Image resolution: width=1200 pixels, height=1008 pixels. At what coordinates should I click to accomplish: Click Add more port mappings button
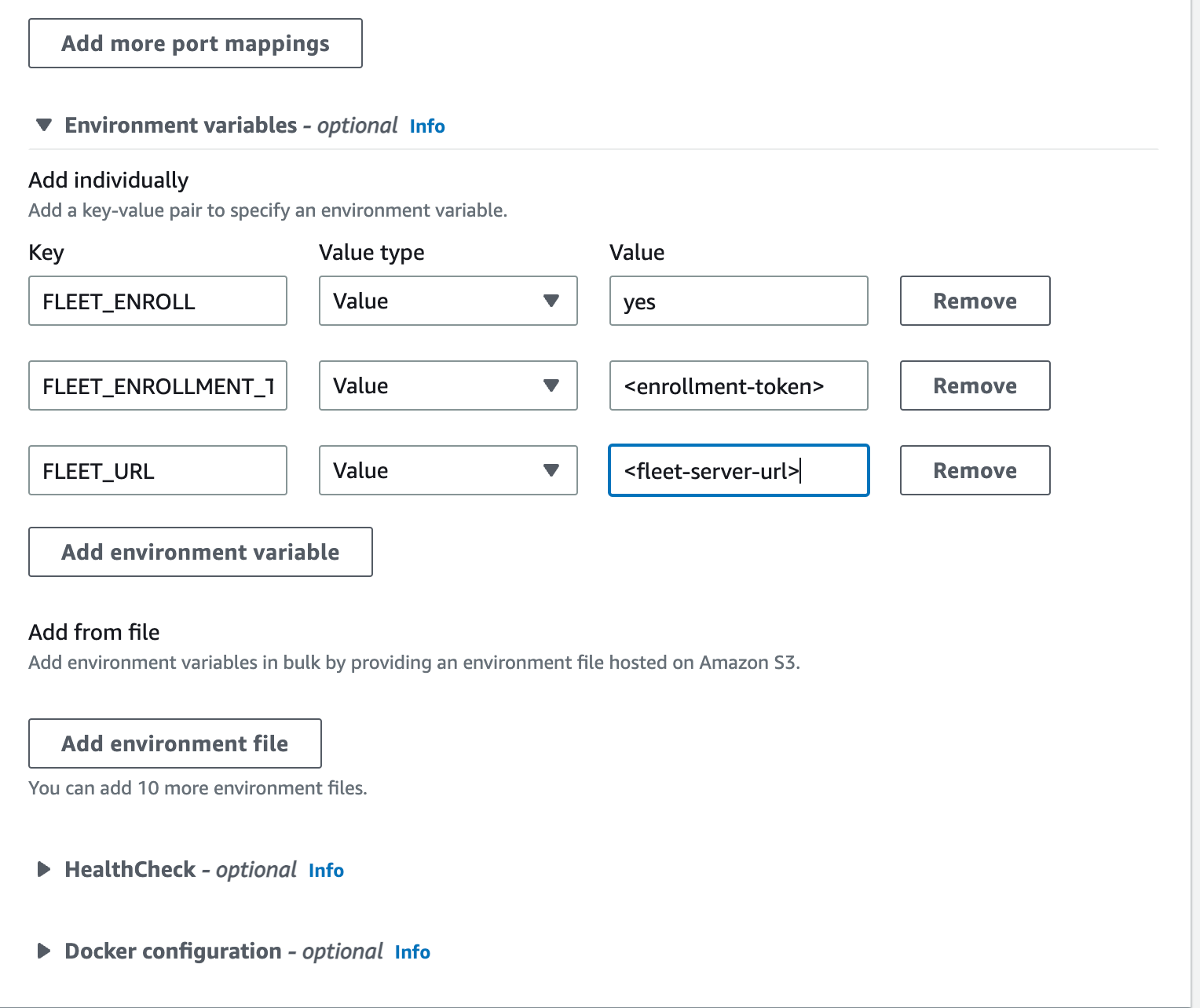pos(196,43)
